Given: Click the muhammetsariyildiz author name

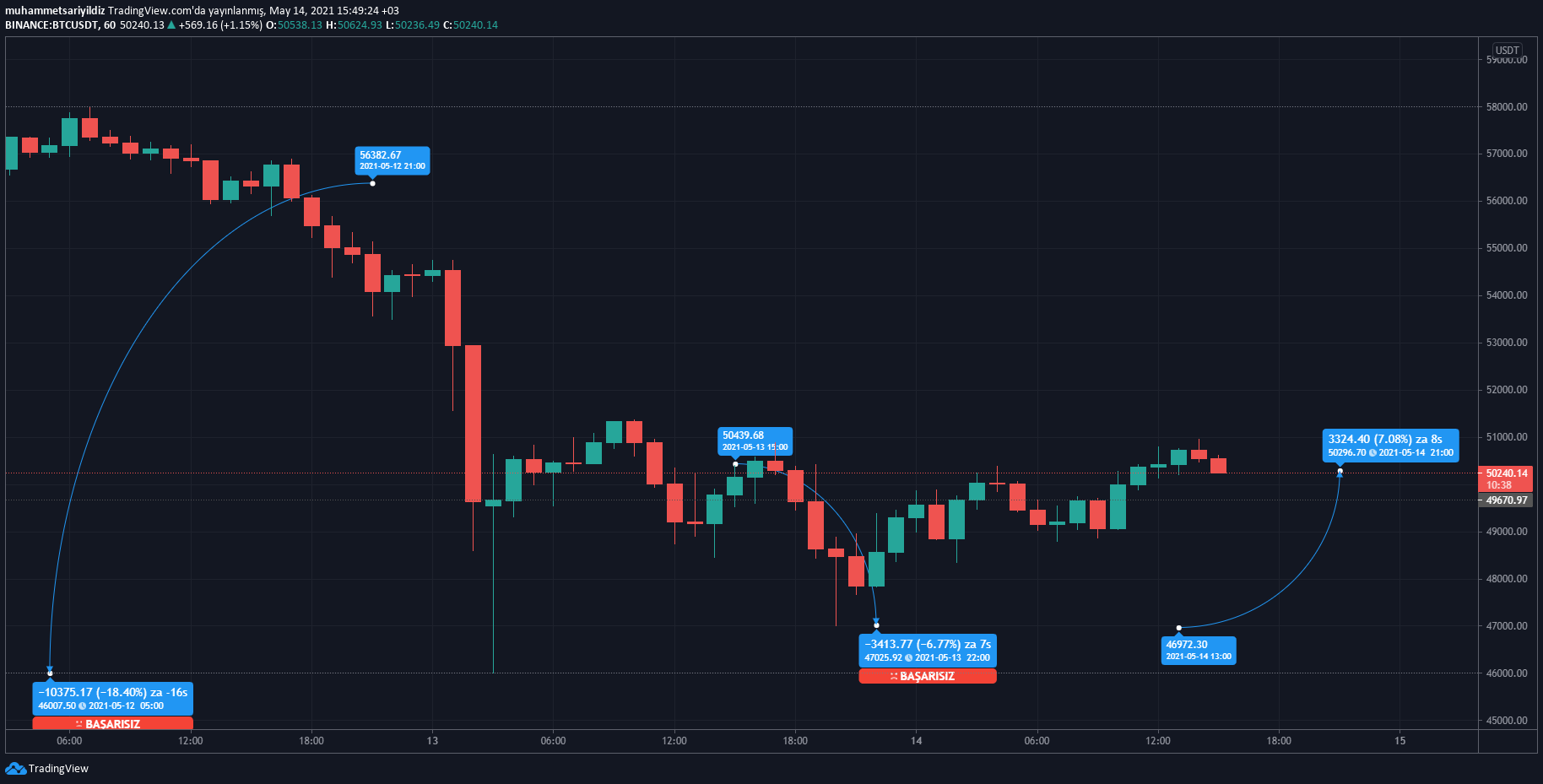Looking at the screenshot, I should [x=55, y=10].
